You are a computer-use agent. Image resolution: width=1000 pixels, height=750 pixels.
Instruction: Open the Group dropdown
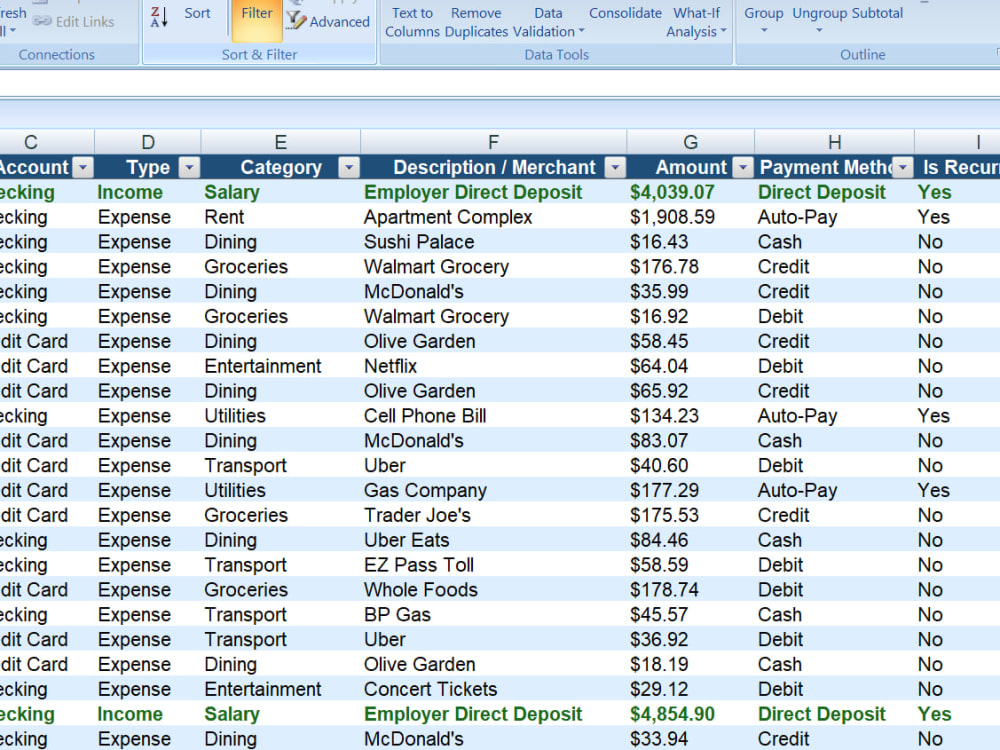tap(763, 20)
